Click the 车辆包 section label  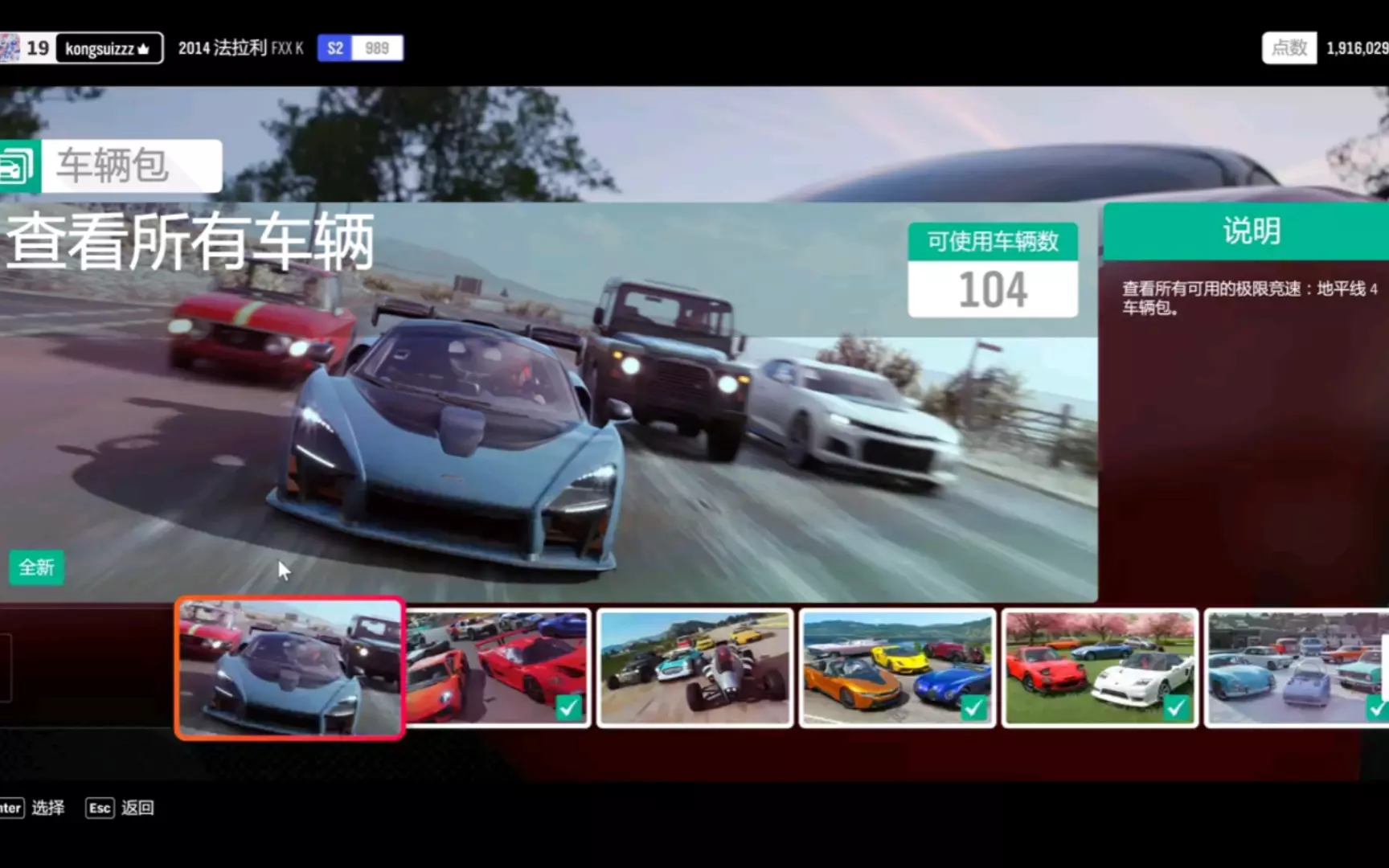pyautogui.click(x=113, y=166)
